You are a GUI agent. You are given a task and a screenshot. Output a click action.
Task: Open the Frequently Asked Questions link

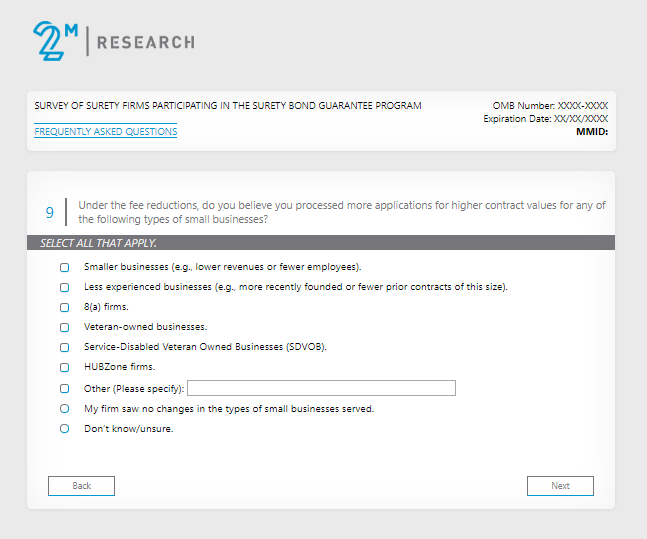point(105,132)
